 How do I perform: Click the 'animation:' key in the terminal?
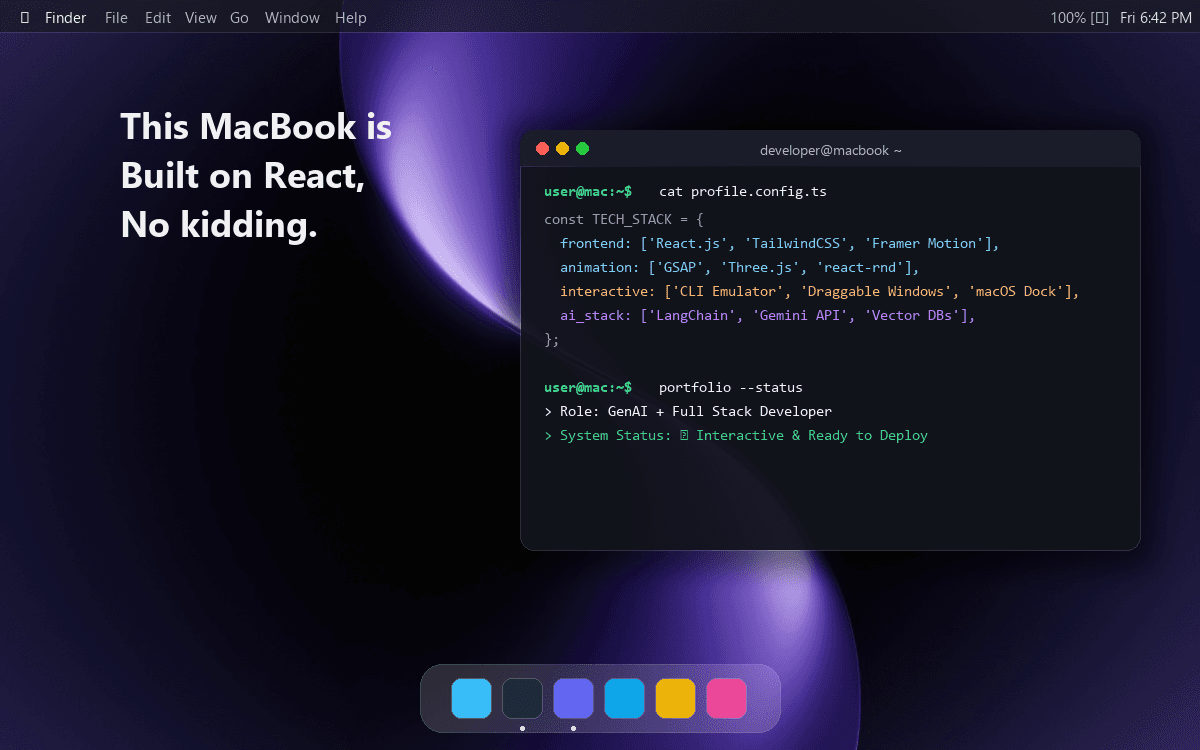pos(600,267)
